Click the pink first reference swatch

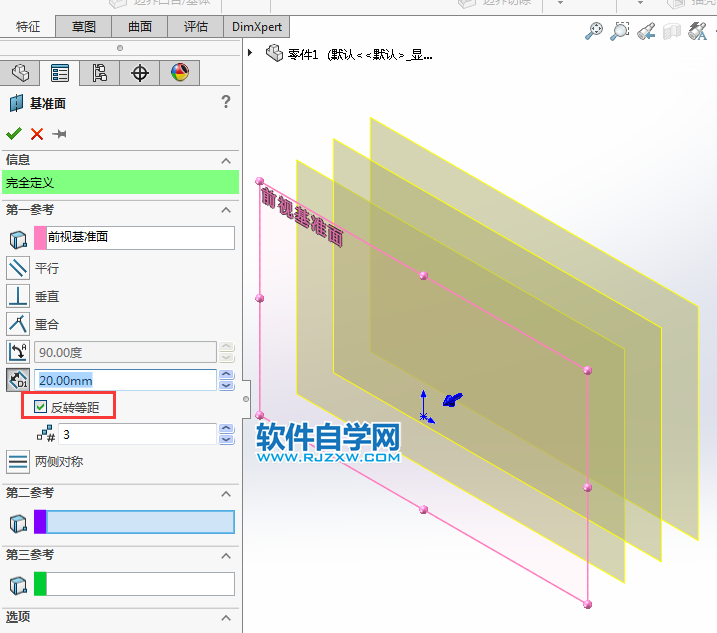pyautogui.click(x=40, y=237)
